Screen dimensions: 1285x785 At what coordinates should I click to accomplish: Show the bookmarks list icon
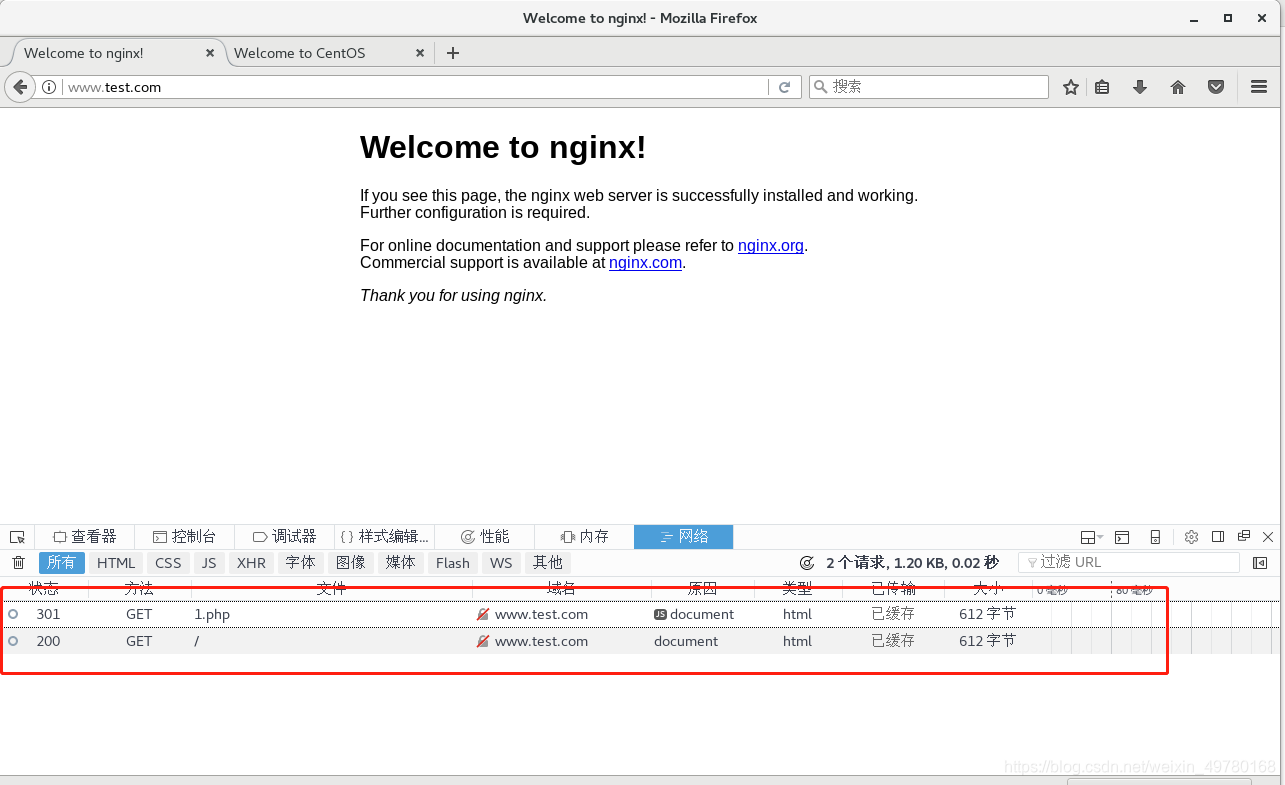click(1102, 87)
